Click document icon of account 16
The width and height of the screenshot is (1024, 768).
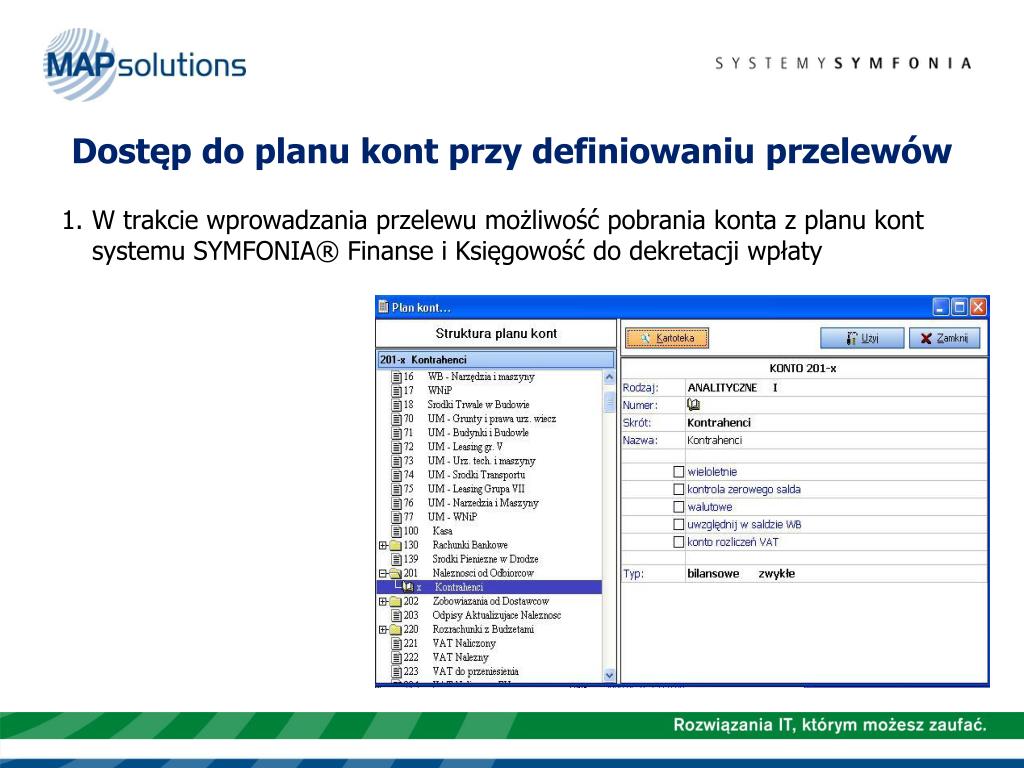pyautogui.click(x=396, y=377)
